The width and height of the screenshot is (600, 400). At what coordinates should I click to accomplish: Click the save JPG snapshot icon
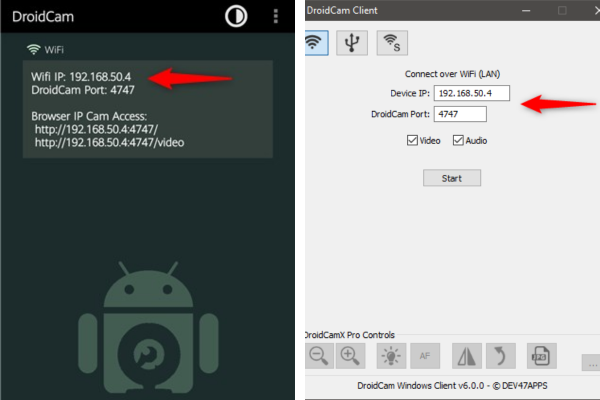point(541,356)
